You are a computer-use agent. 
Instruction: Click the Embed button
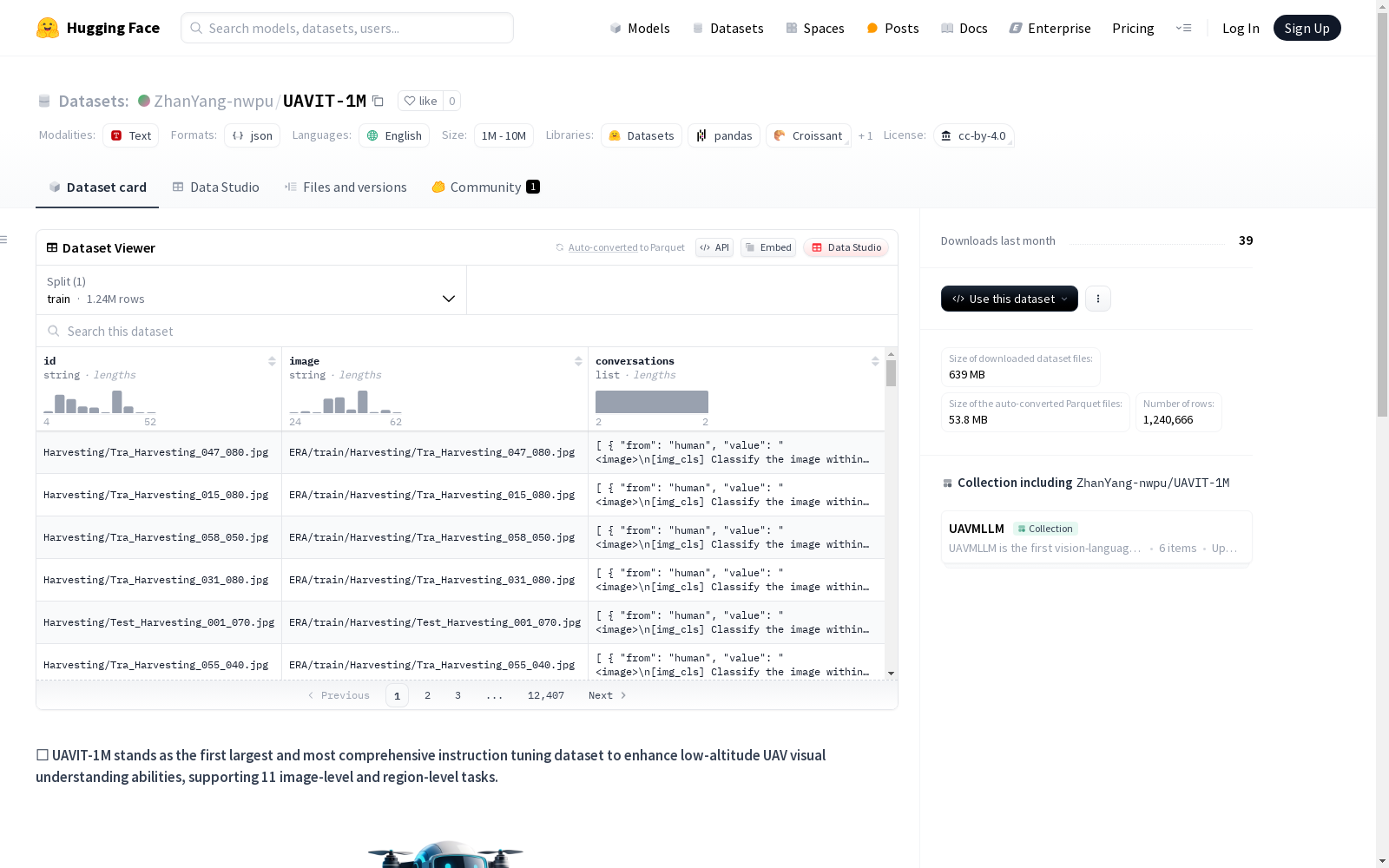768,247
